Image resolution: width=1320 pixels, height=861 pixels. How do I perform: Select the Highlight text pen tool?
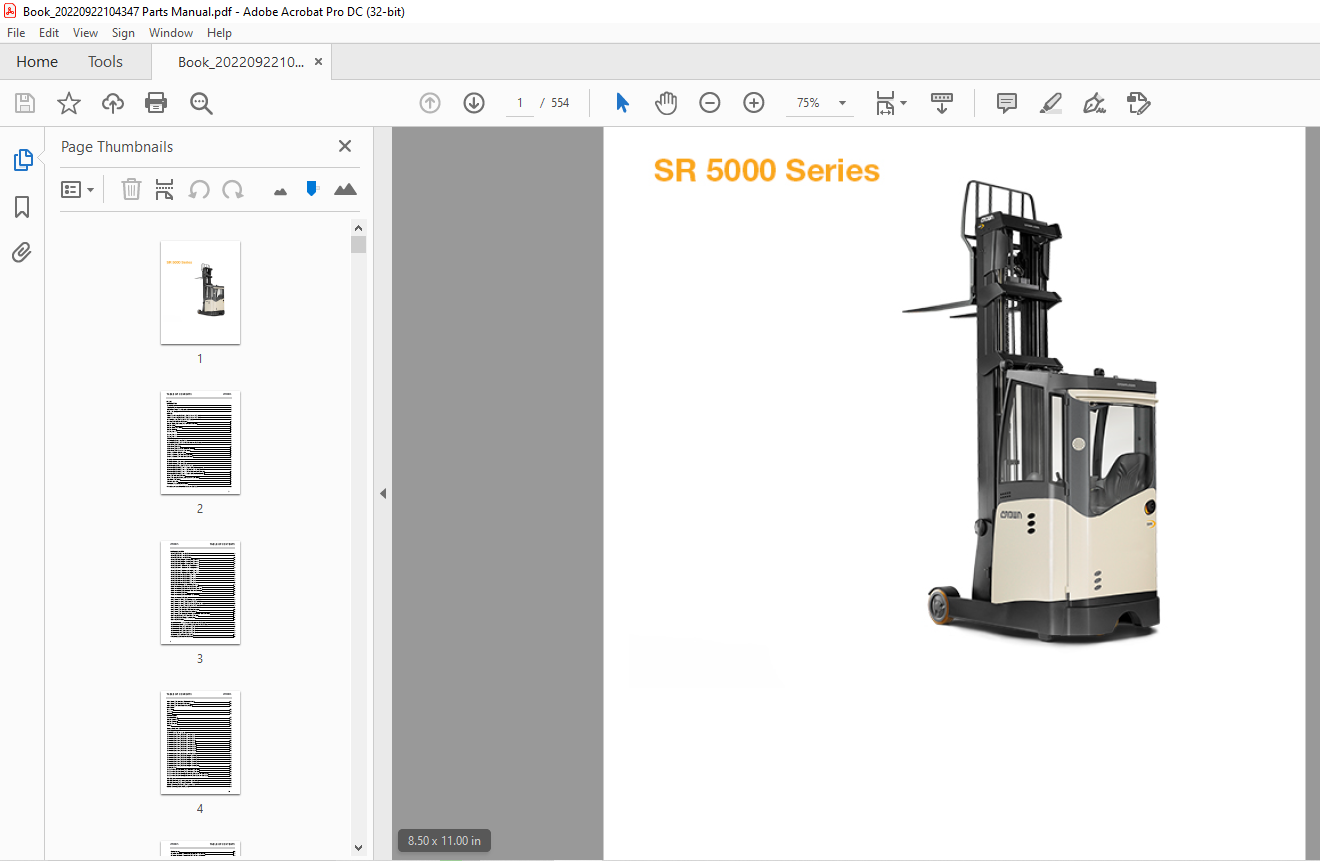click(x=1050, y=103)
